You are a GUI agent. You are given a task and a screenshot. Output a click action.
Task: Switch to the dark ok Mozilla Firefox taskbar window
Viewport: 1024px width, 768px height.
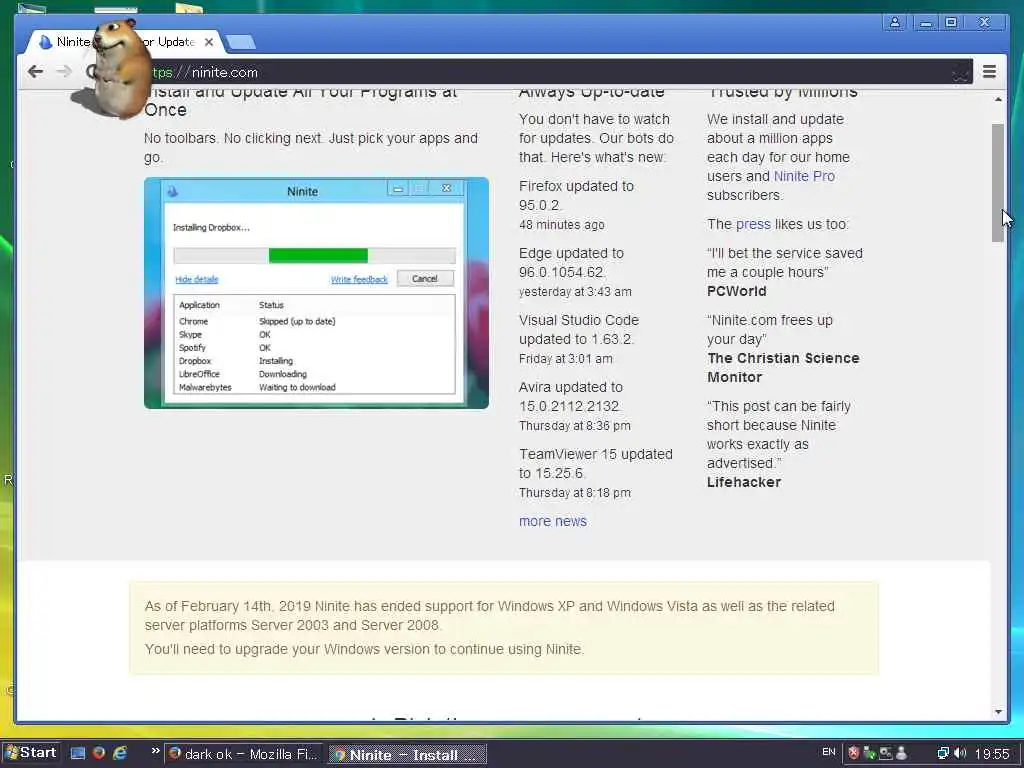point(244,754)
